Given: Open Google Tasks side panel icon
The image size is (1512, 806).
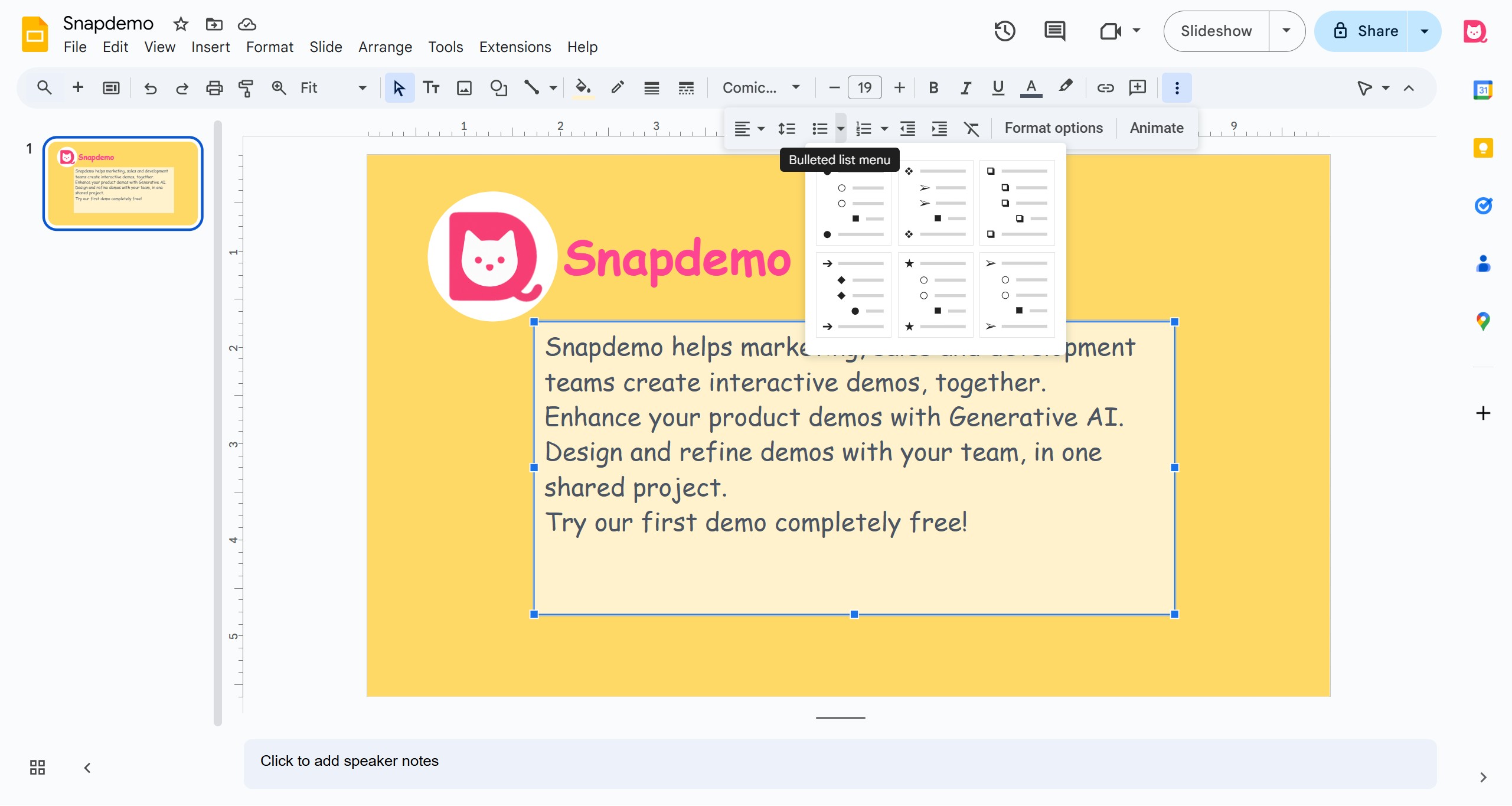Looking at the screenshot, I should (1483, 205).
